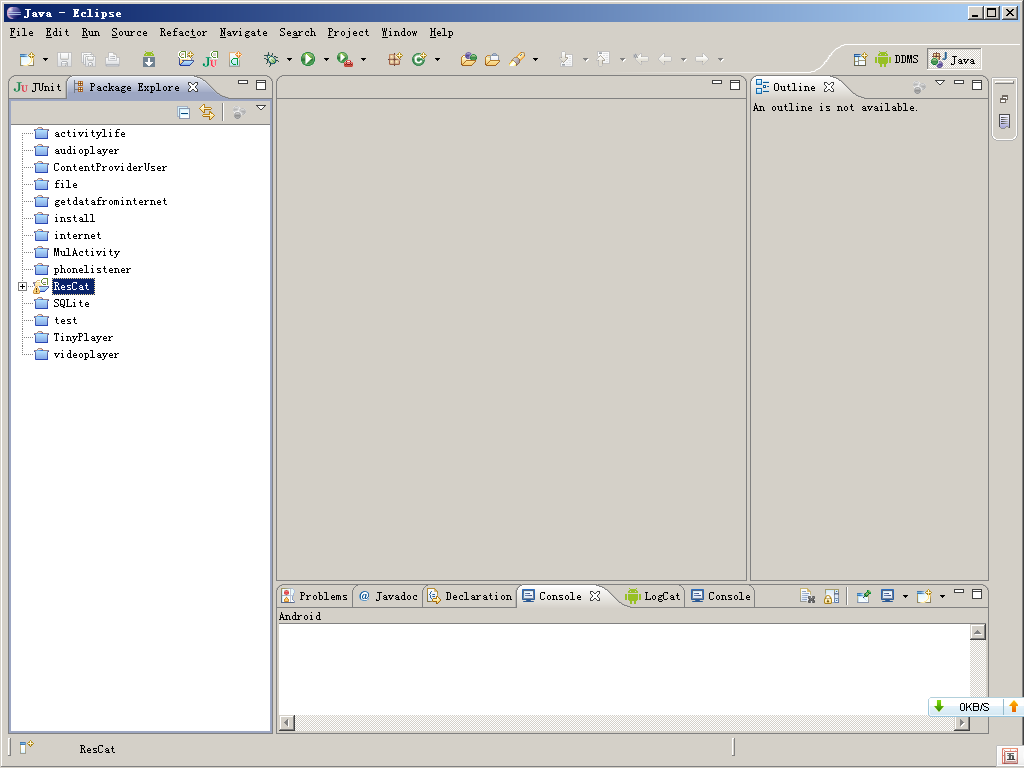Screen dimensions: 1024x768
Task: Click the Console horizontal scrollbar right arrow
Action: [x=962, y=723]
